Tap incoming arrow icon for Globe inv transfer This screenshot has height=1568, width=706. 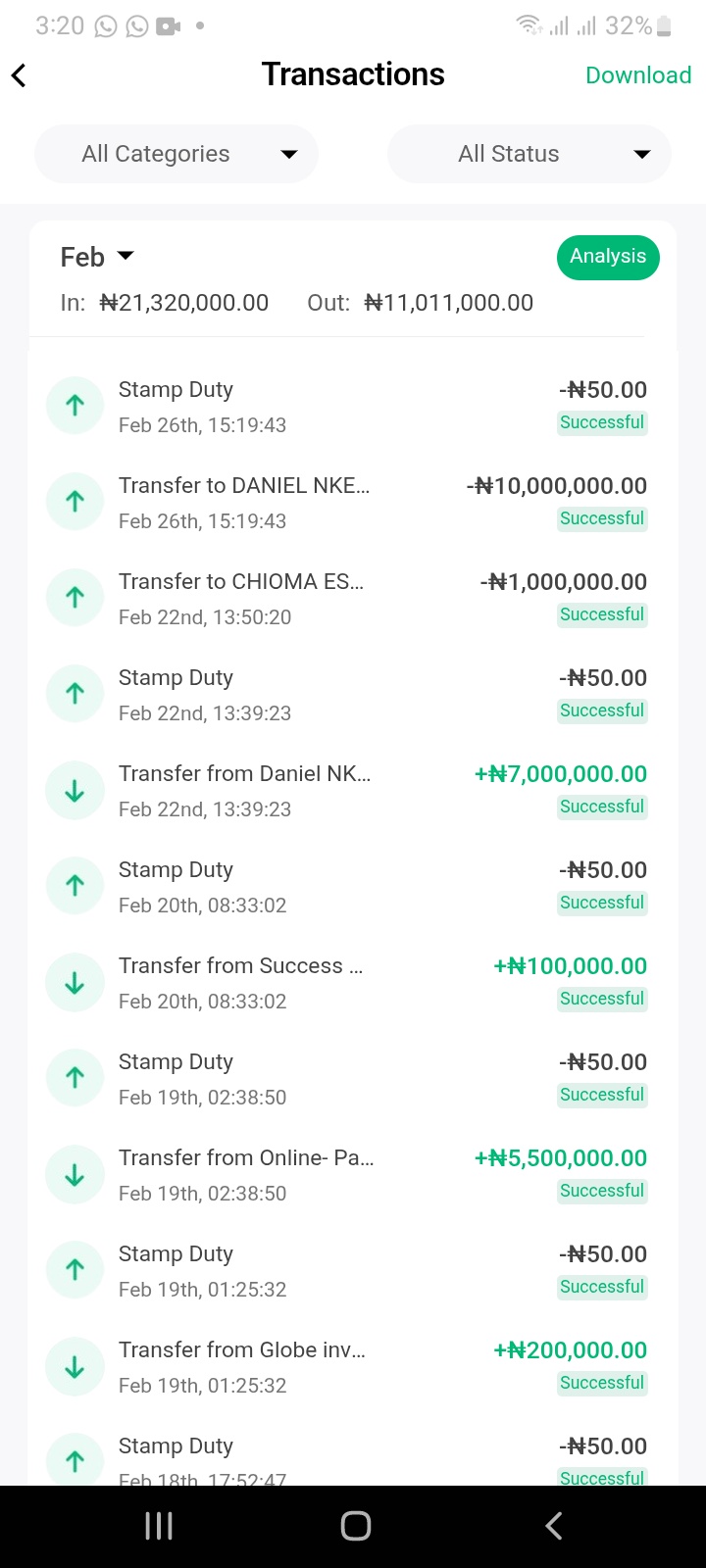(x=75, y=1366)
